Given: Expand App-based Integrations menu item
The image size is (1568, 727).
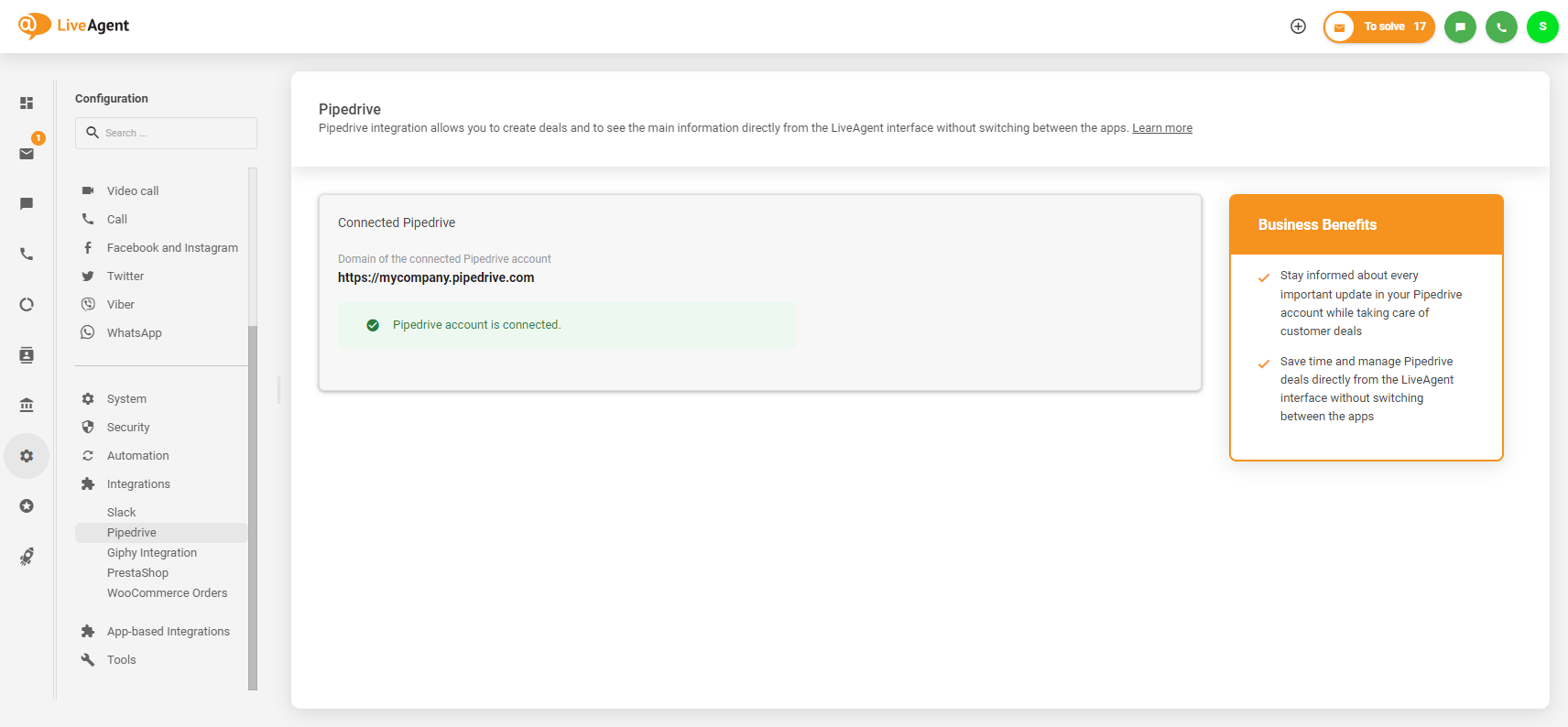Looking at the screenshot, I should [x=168, y=632].
